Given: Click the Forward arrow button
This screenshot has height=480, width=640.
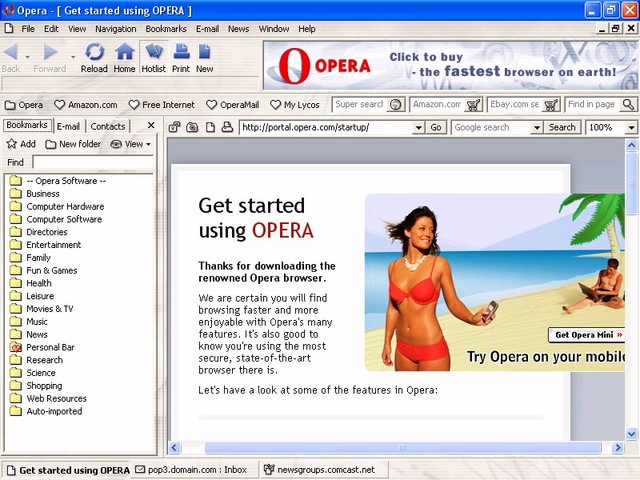Looking at the screenshot, I should pos(50,57).
